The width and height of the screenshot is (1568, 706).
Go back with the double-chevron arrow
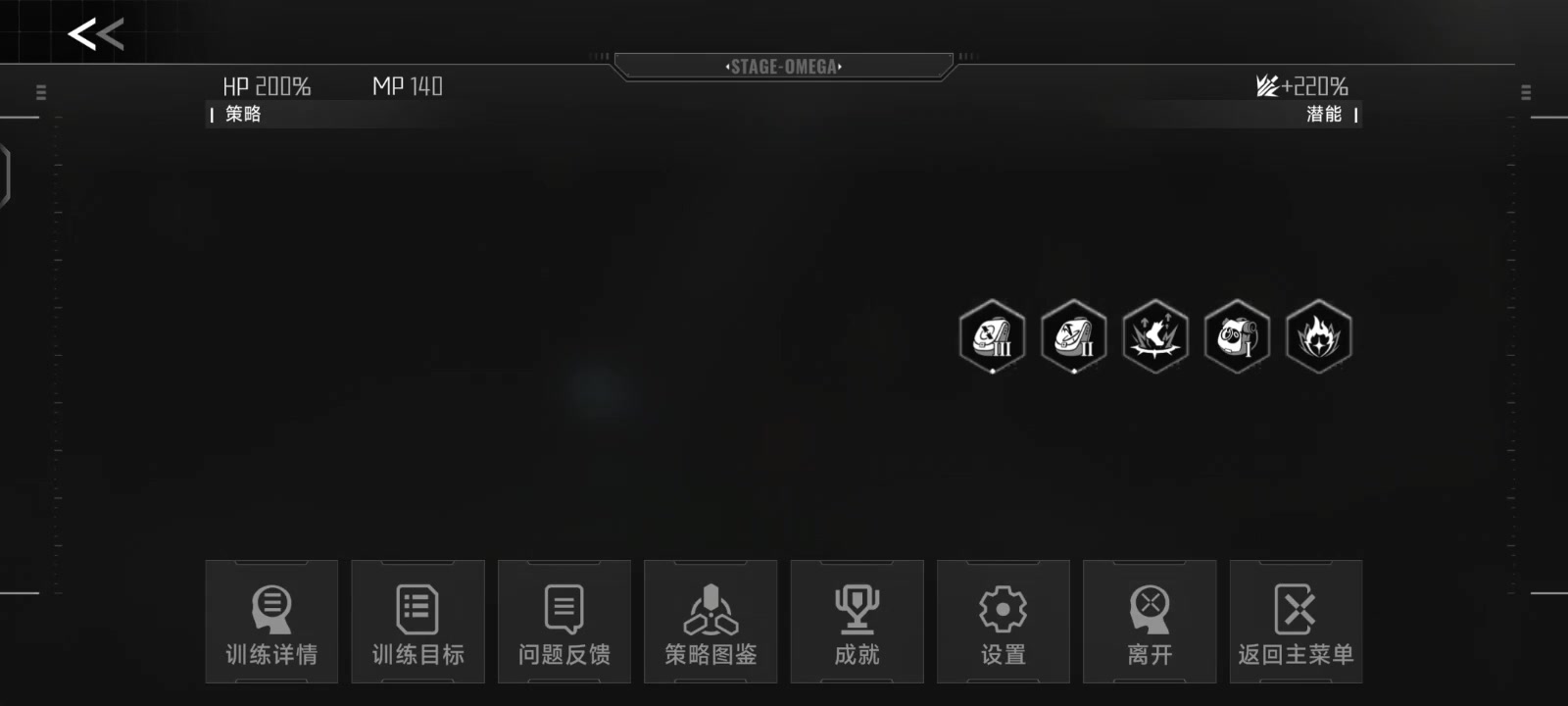[x=95, y=34]
